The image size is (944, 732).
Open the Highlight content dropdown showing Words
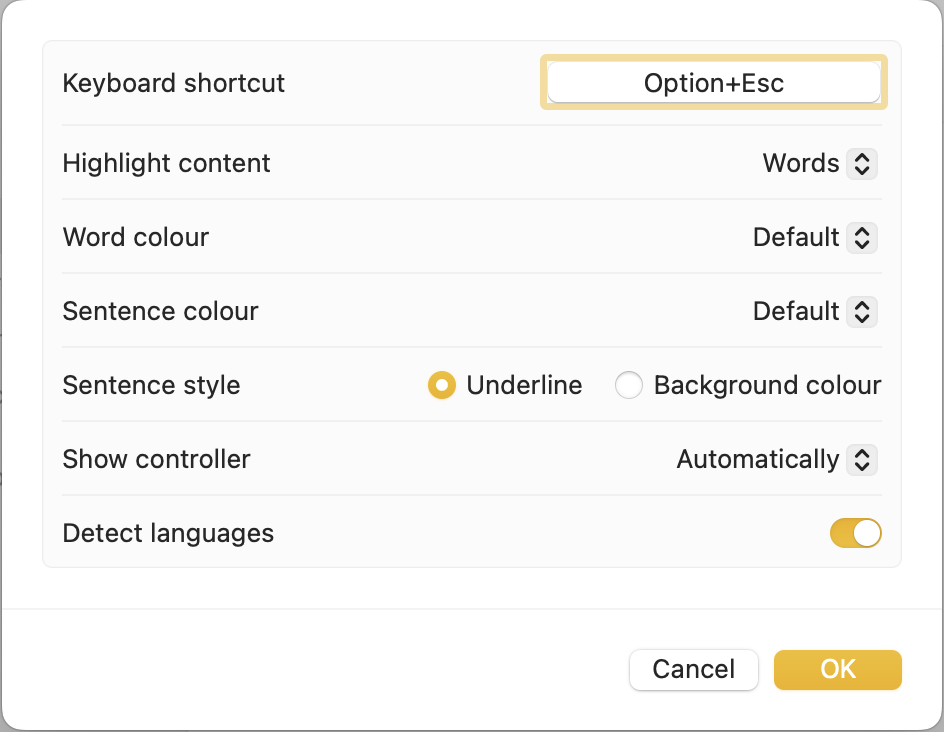tap(801, 164)
